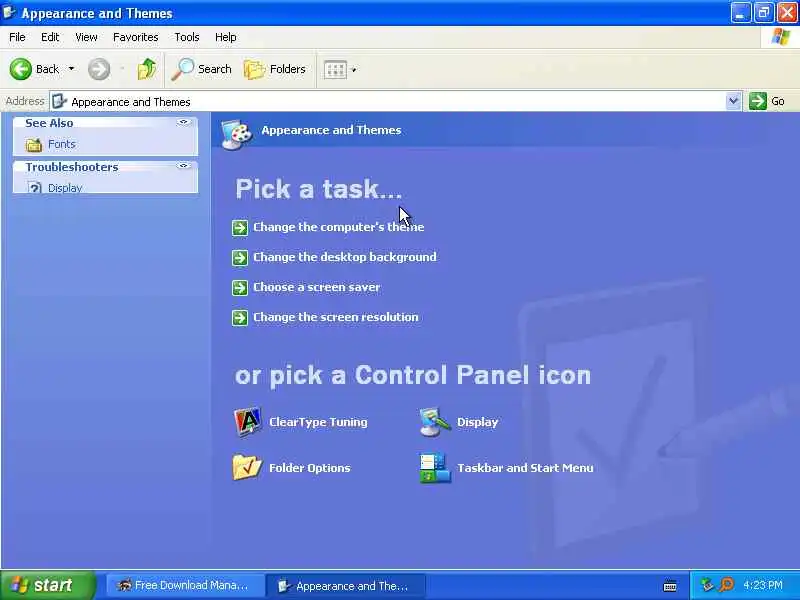The width and height of the screenshot is (800, 600).
Task: Open the Fonts link
Action: point(62,144)
